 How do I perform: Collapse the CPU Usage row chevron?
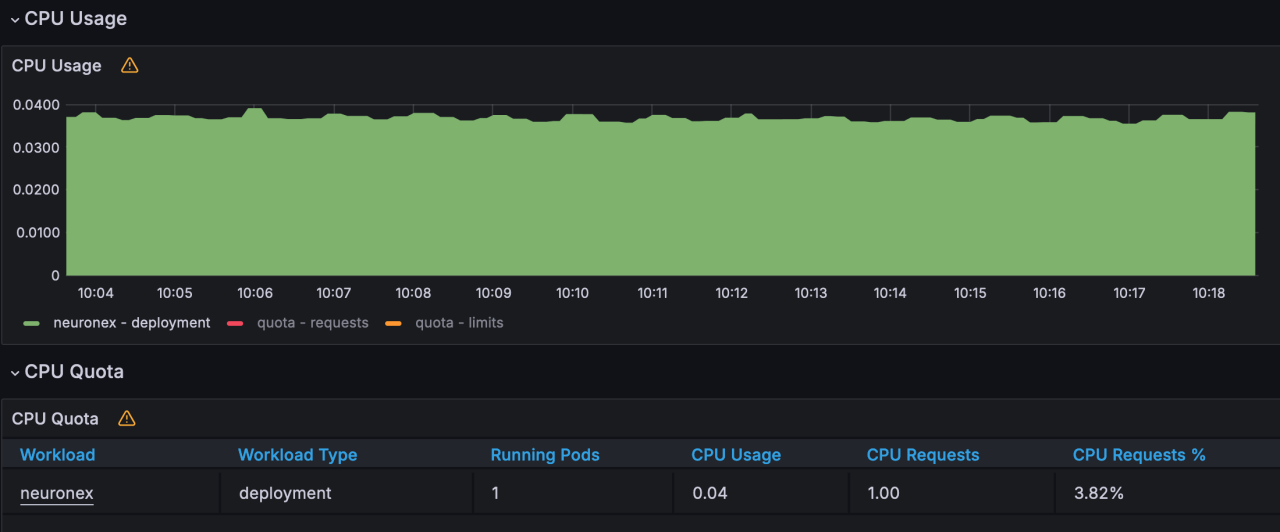(15, 20)
